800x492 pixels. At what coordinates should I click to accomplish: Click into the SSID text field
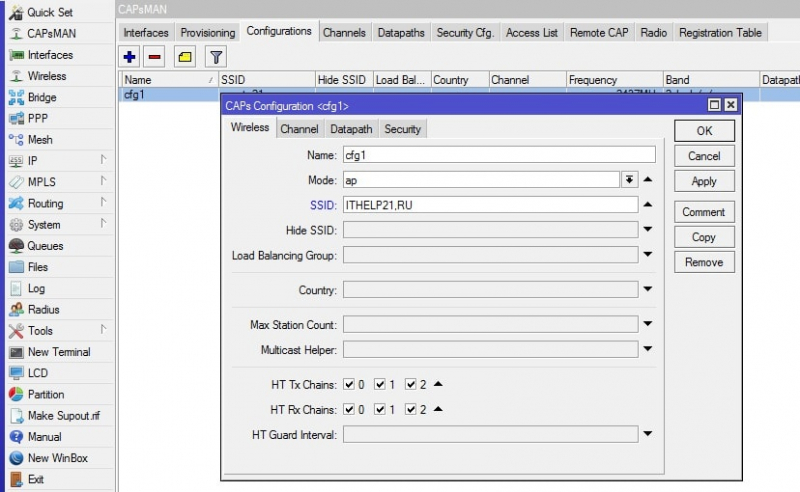coord(489,205)
